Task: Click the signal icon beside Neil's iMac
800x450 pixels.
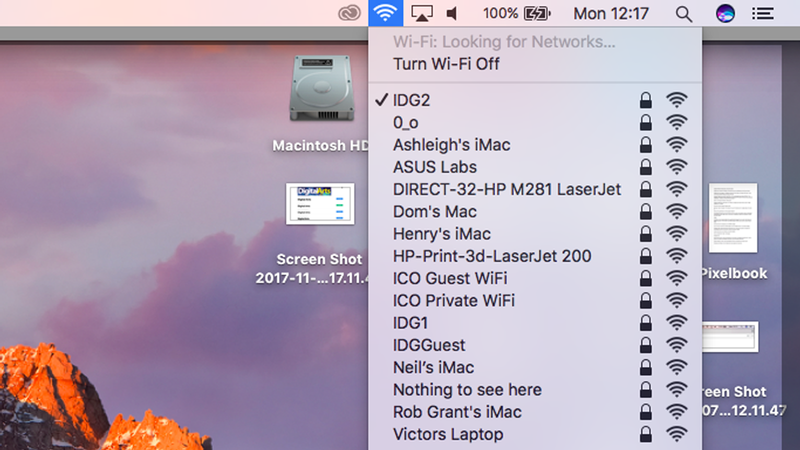Action: [x=677, y=367]
